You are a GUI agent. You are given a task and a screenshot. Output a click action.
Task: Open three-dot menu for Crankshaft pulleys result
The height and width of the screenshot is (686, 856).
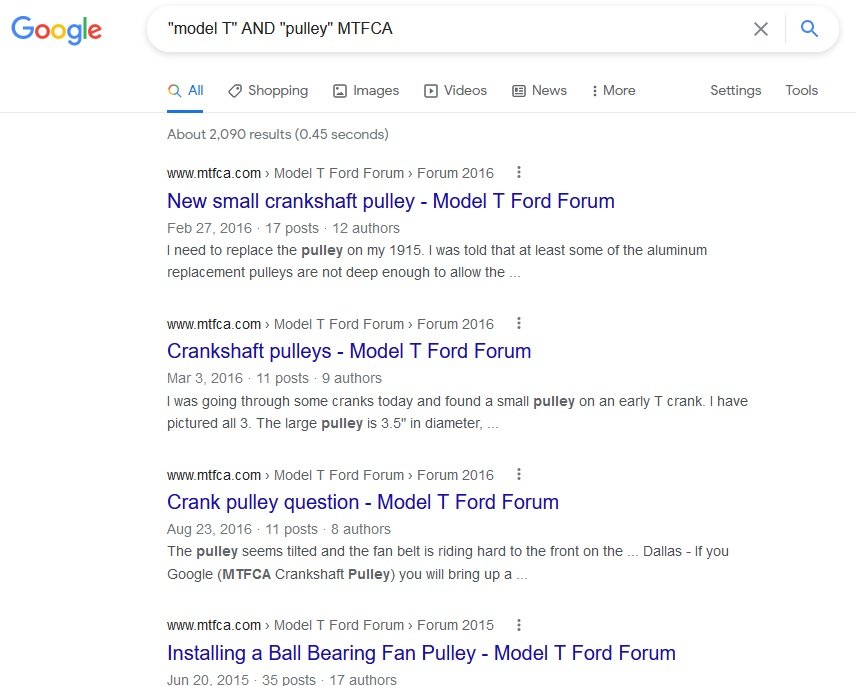pos(518,324)
